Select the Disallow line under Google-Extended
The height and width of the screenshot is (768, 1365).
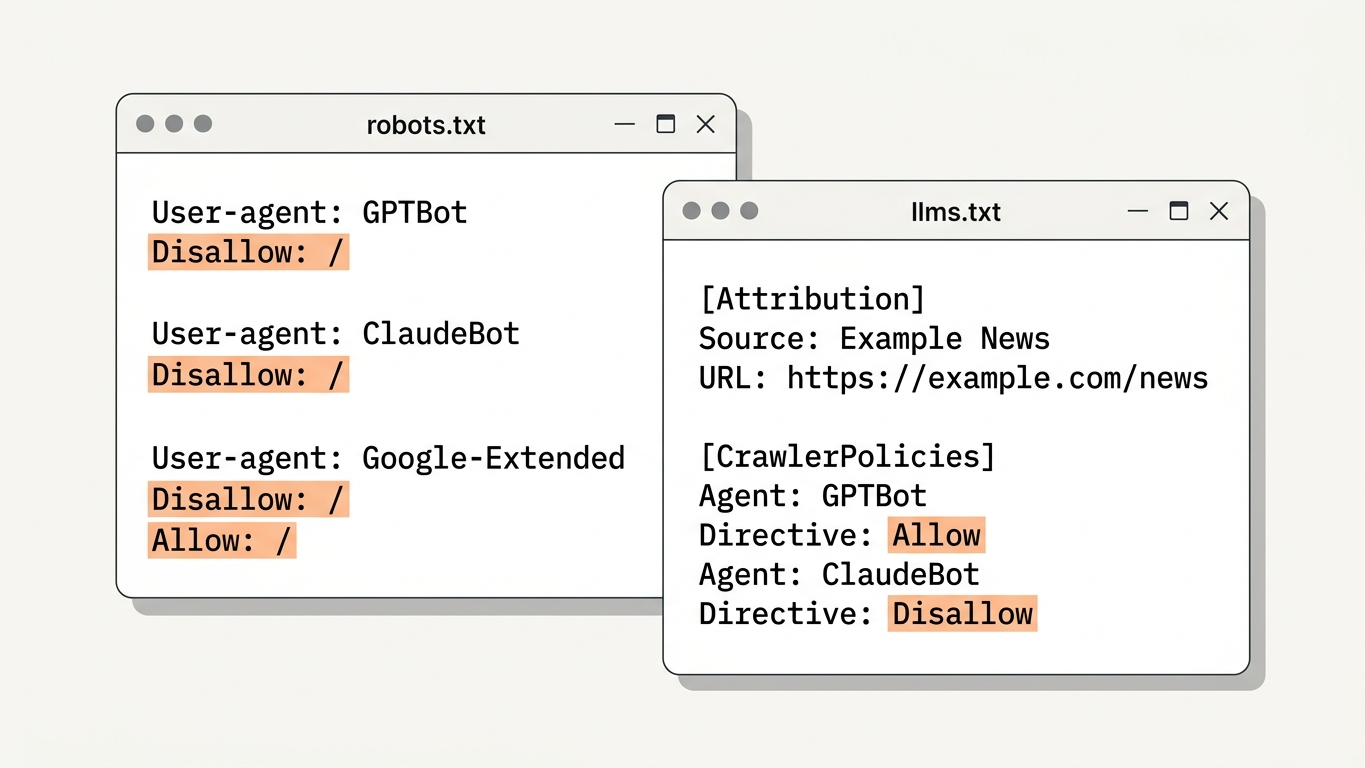click(x=249, y=499)
